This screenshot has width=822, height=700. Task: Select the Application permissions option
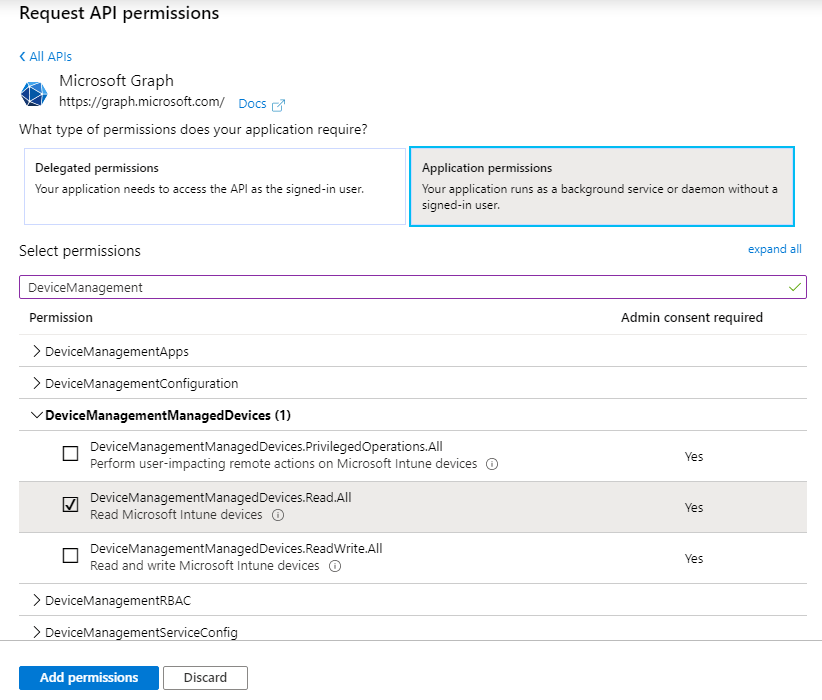(x=601, y=186)
